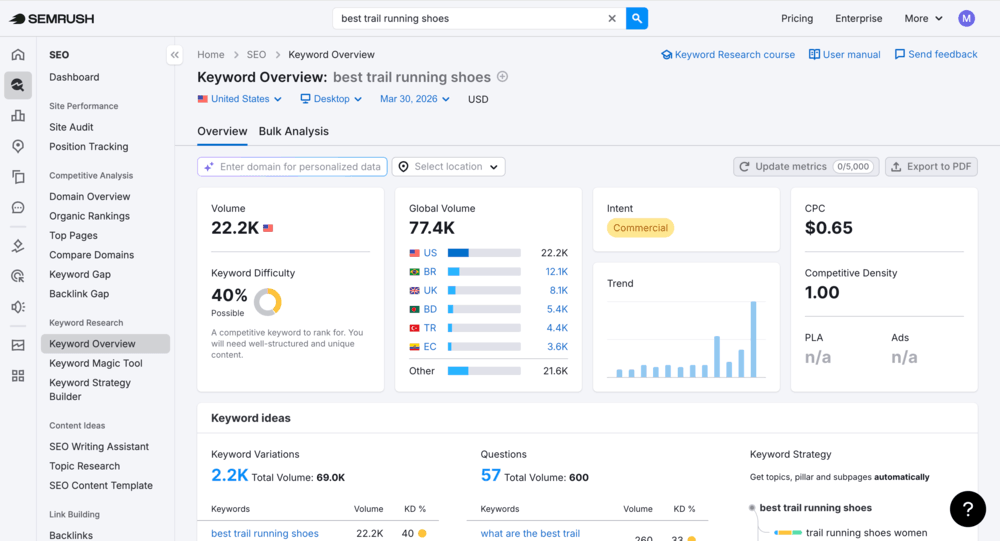Screen dimensions: 1000x541
Task: Open Pricing in the top bar
Action: coord(797,19)
